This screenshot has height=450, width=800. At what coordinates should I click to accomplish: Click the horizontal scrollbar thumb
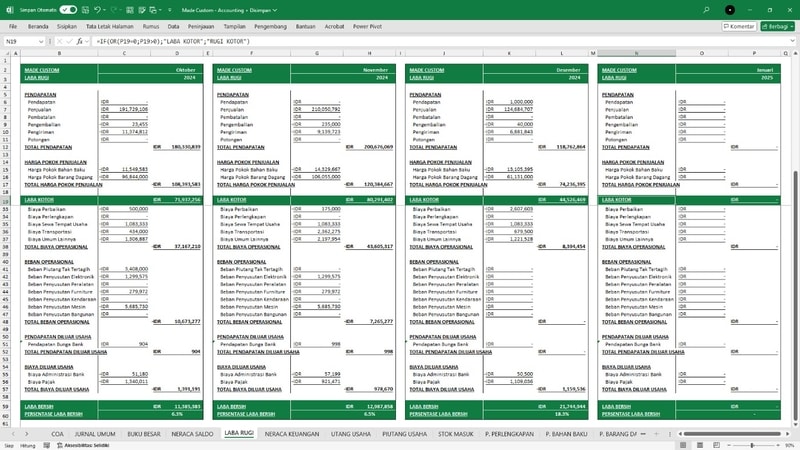(732, 434)
